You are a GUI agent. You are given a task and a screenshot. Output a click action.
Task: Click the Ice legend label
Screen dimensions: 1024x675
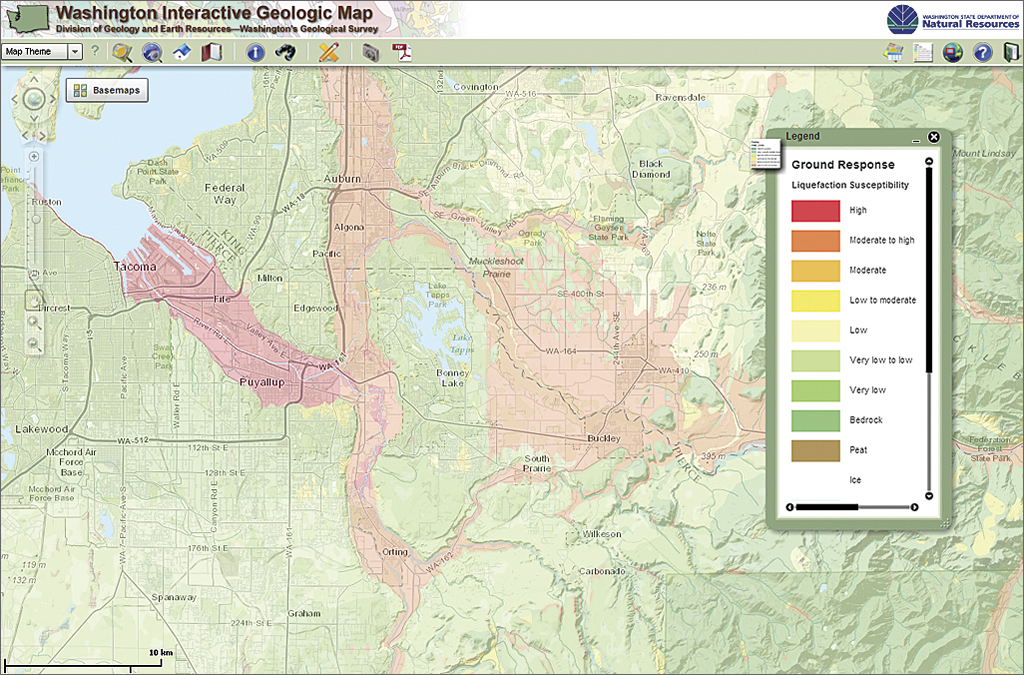(855, 480)
